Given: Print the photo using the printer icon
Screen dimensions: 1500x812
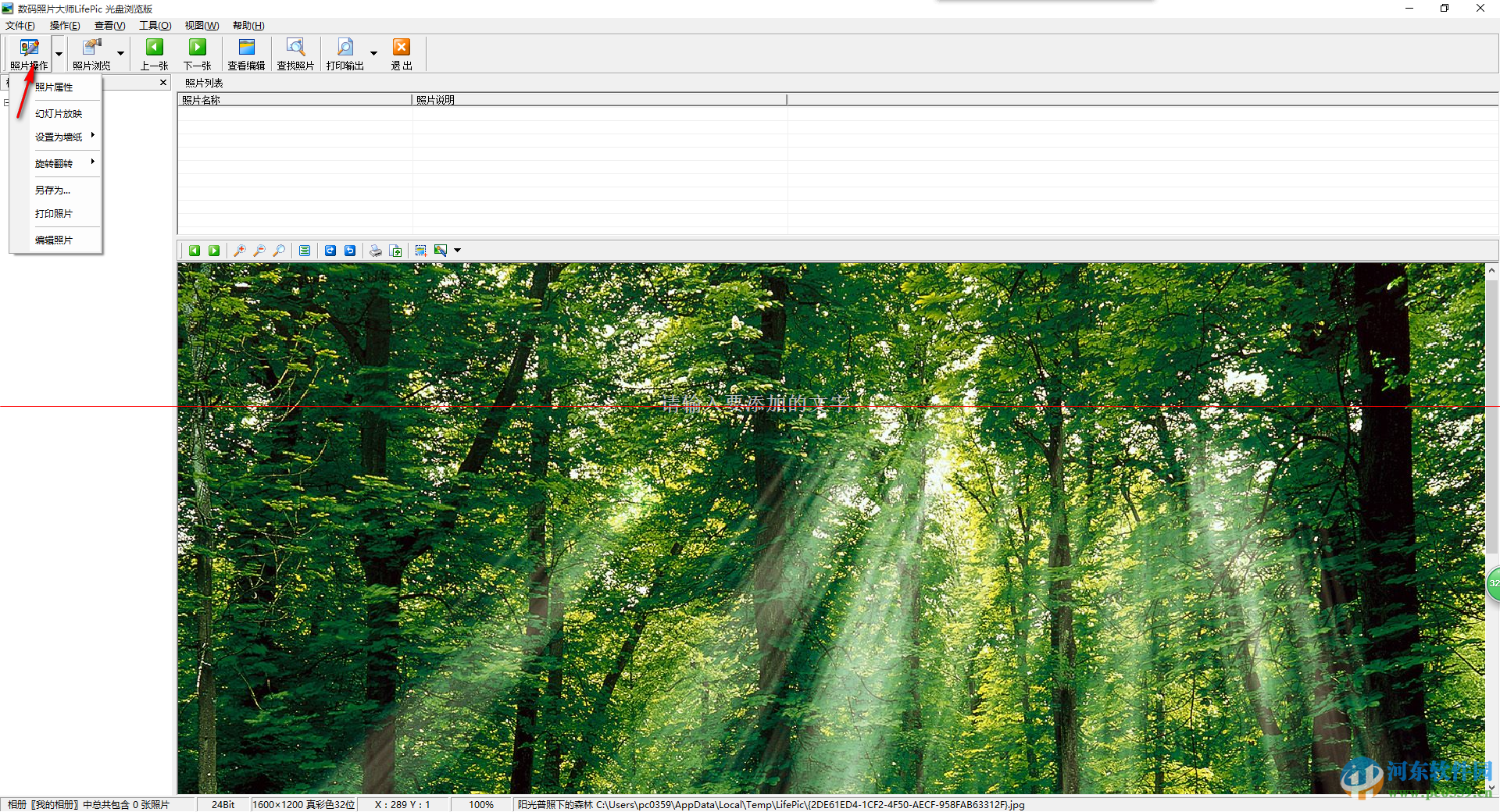Looking at the screenshot, I should pos(376,251).
